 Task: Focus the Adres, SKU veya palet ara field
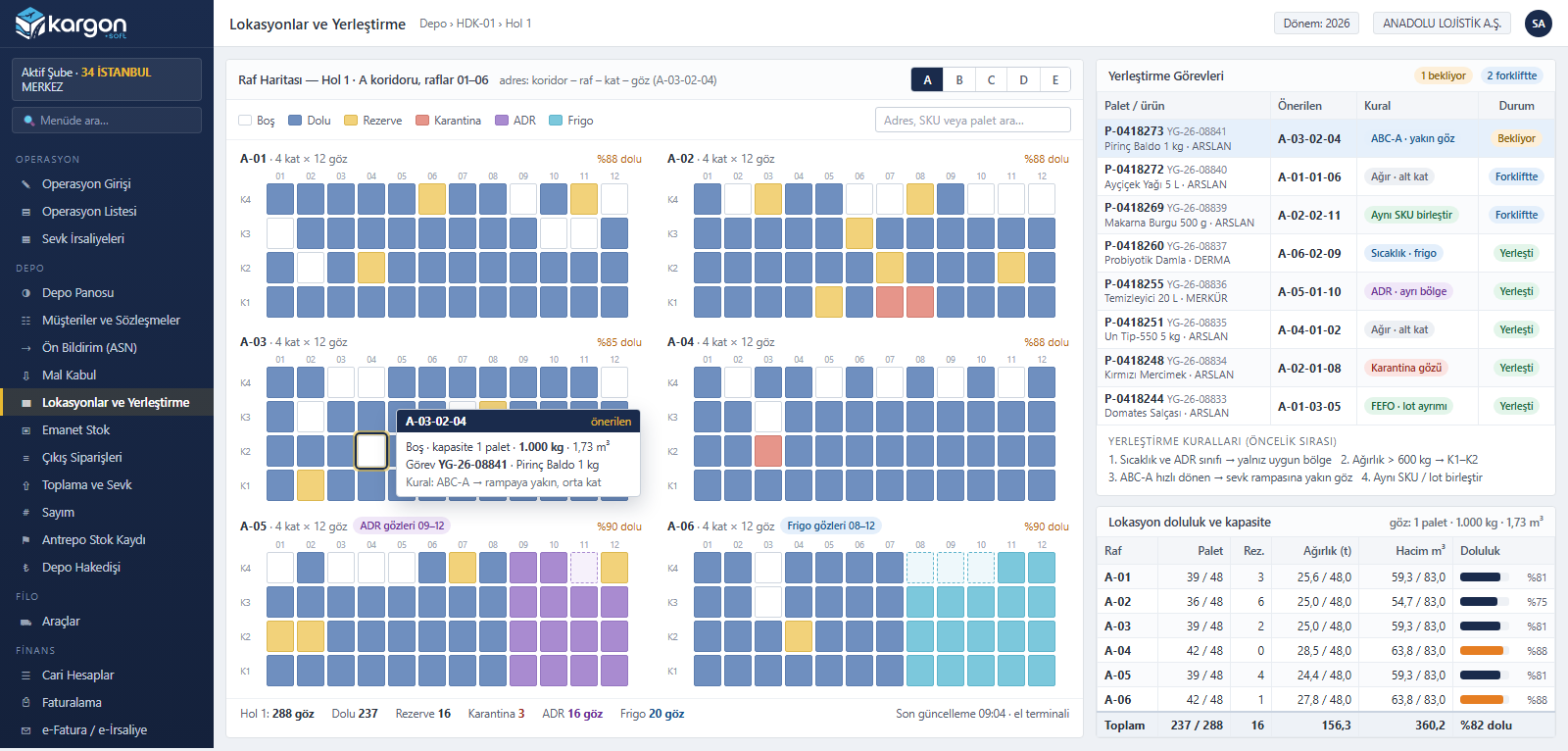(973, 121)
